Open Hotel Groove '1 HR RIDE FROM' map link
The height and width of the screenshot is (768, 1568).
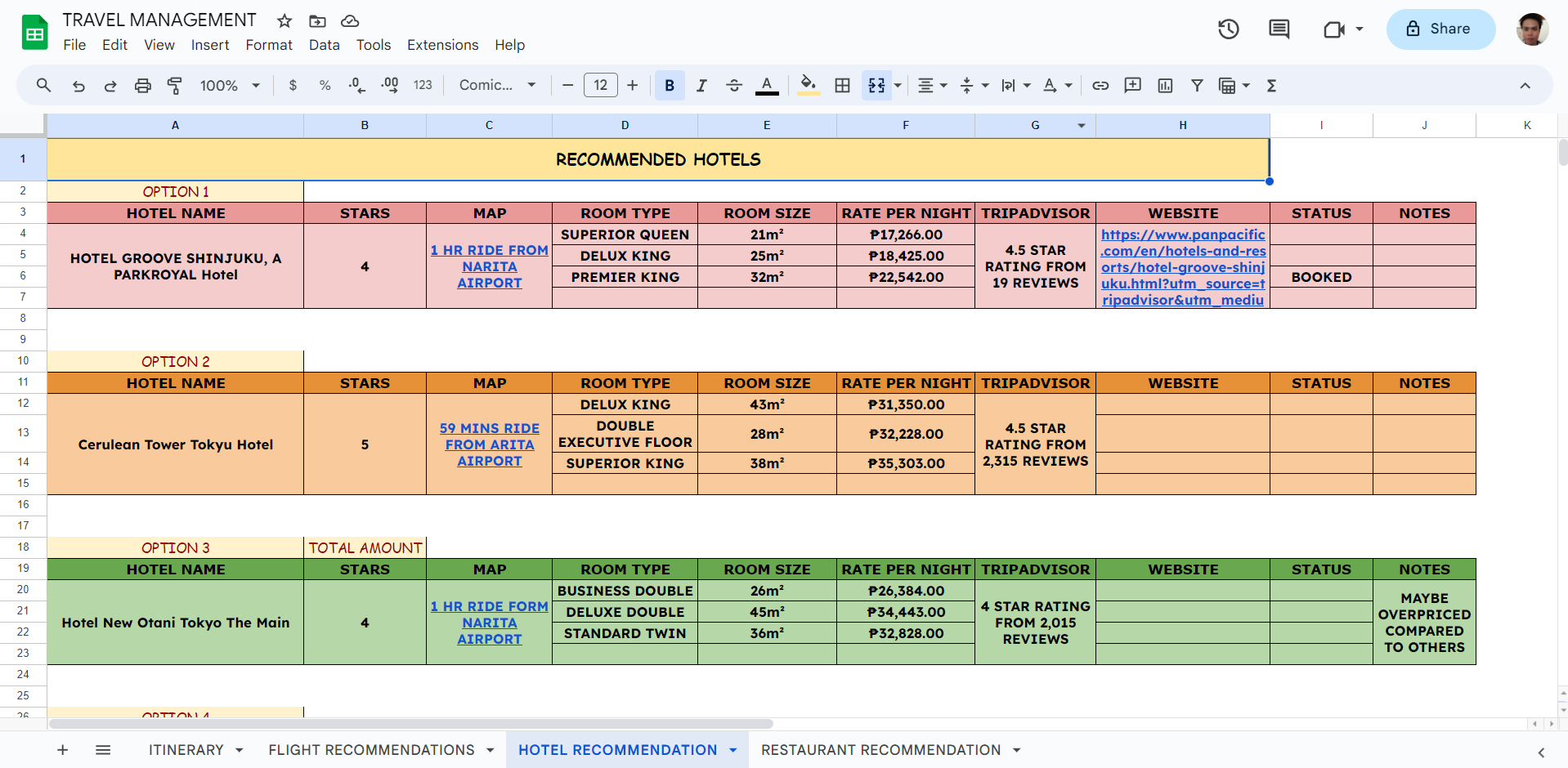[x=490, y=266]
